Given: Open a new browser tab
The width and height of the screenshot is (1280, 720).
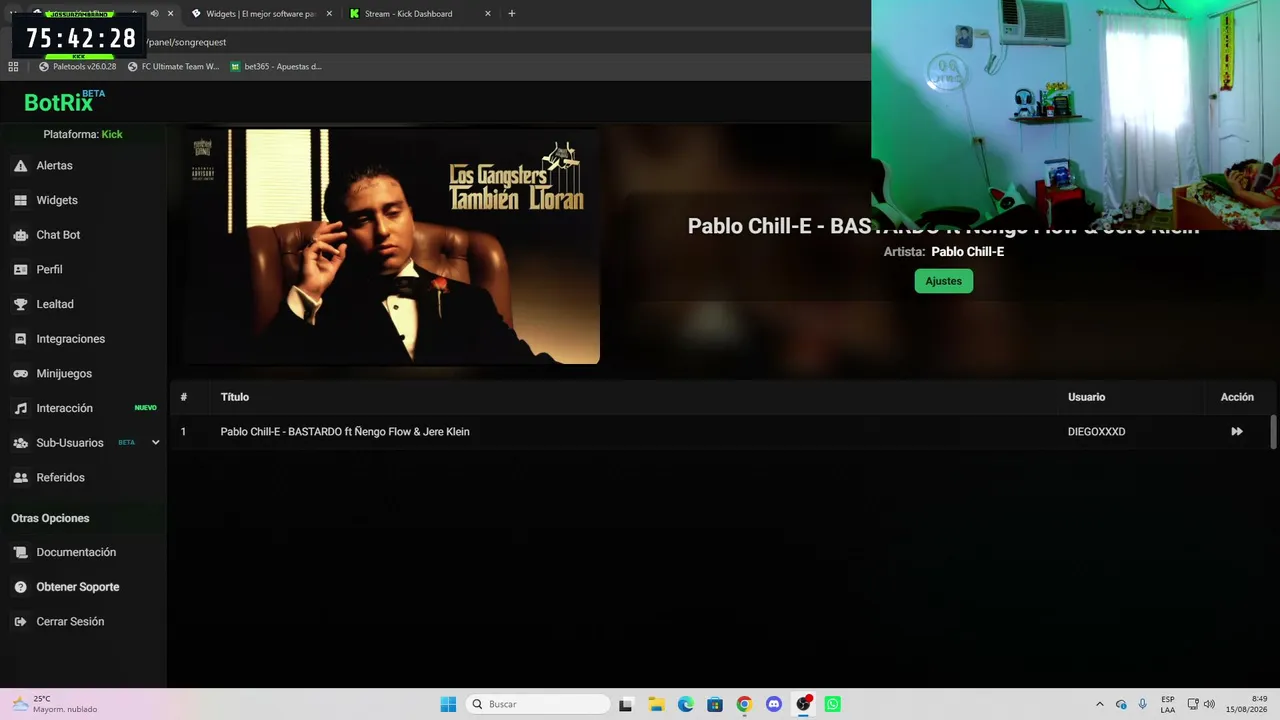Looking at the screenshot, I should tap(512, 14).
